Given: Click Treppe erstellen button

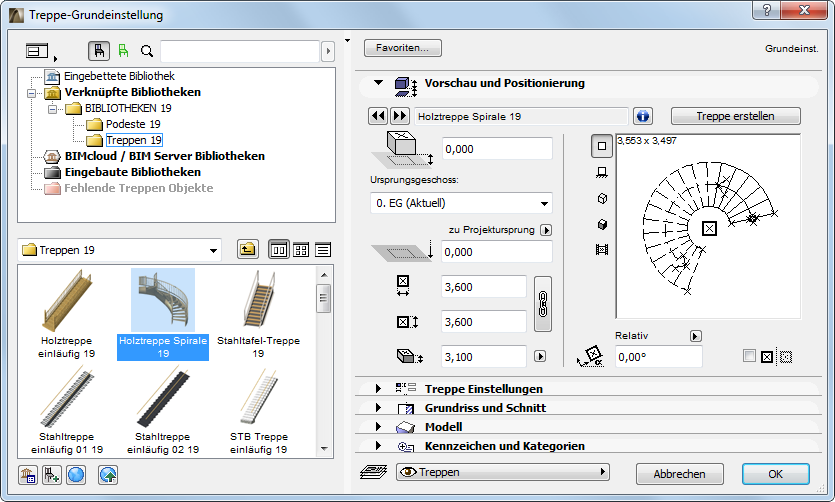Looking at the screenshot, I should (735, 116).
